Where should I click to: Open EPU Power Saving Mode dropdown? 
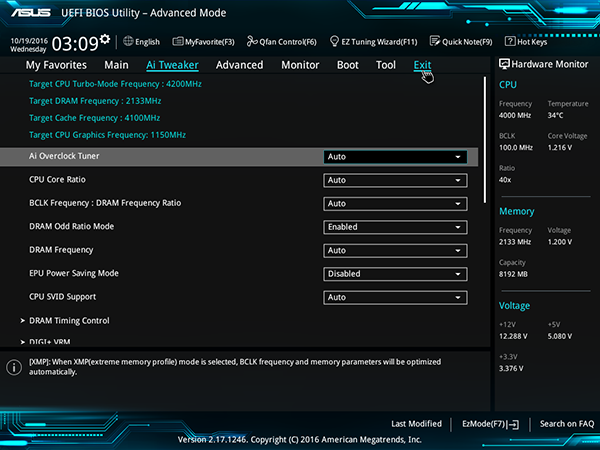[395, 274]
